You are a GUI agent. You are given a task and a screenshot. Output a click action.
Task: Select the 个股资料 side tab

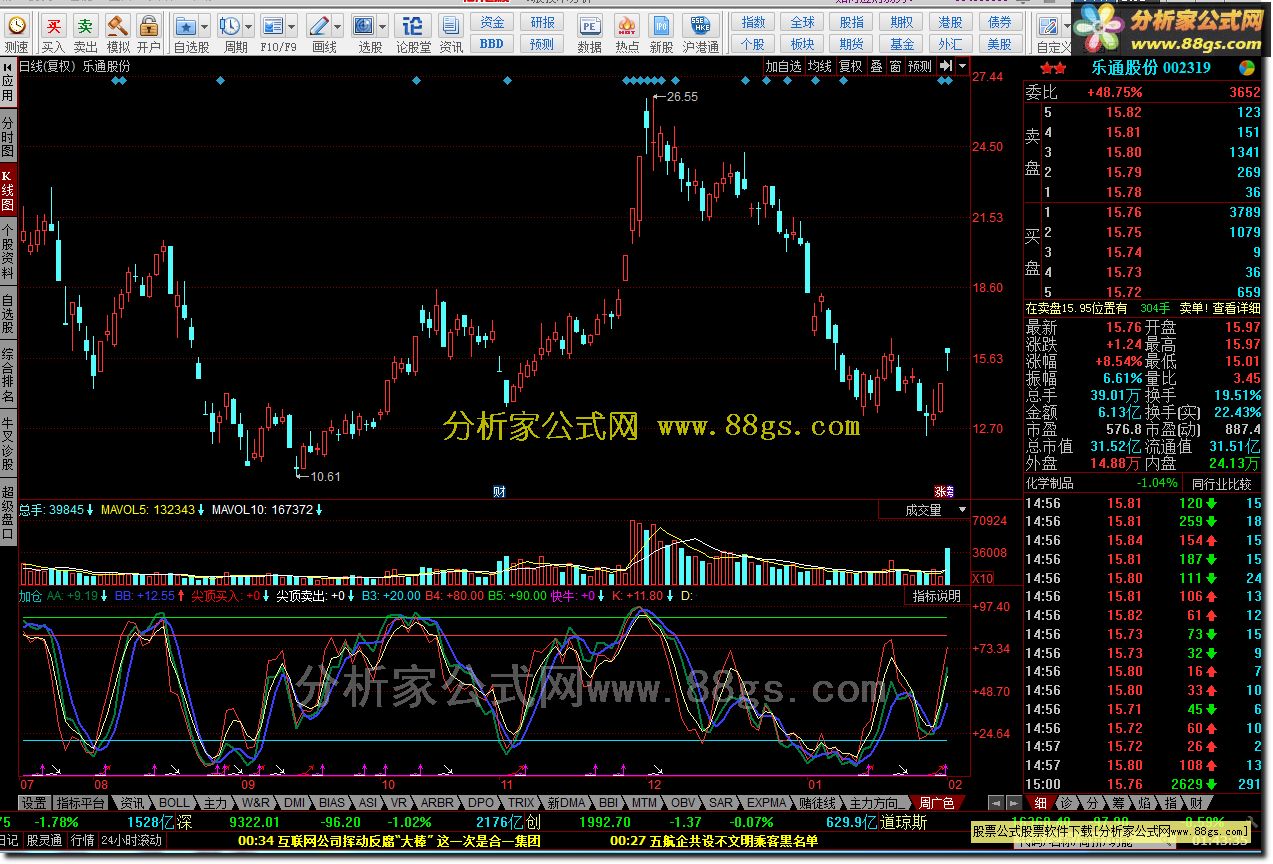(x=8, y=251)
